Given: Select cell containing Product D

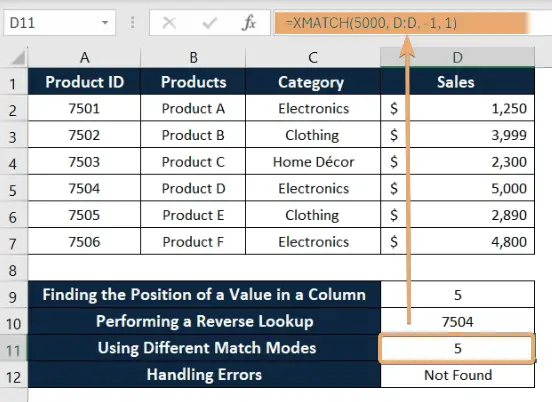Looking at the screenshot, I should pos(193,188).
